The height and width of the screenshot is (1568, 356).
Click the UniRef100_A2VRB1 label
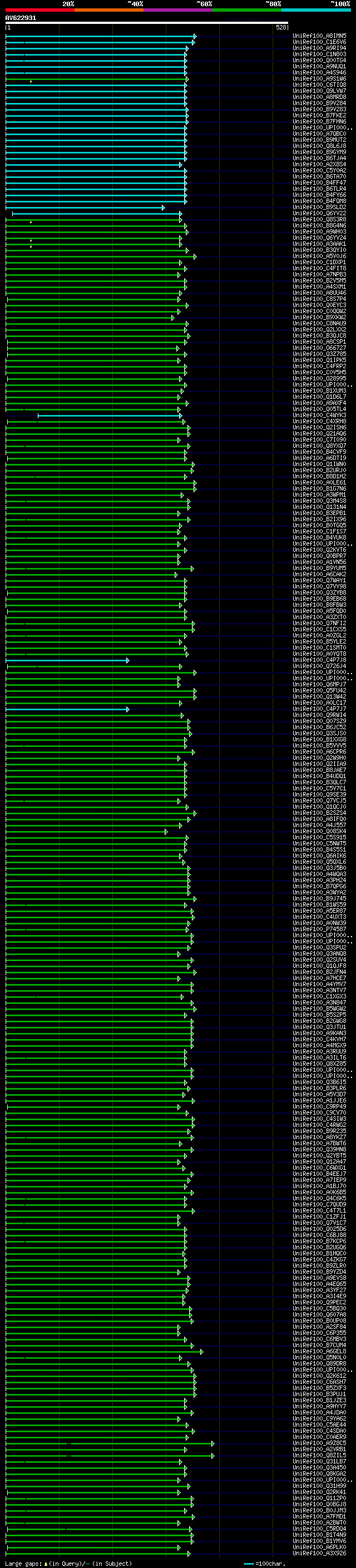coord(319,1450)
